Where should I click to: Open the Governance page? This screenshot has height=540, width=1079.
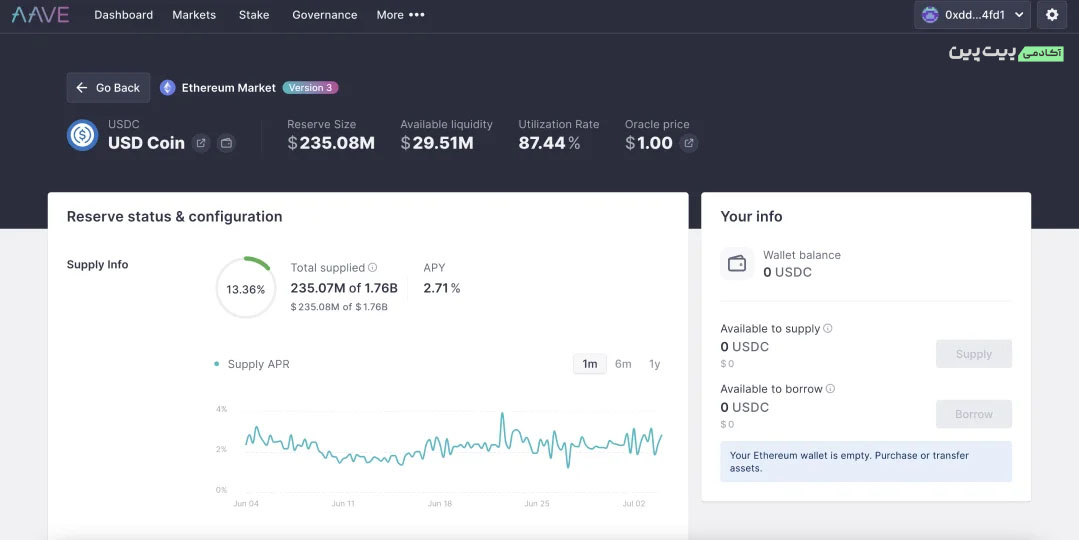coord(325,14)
